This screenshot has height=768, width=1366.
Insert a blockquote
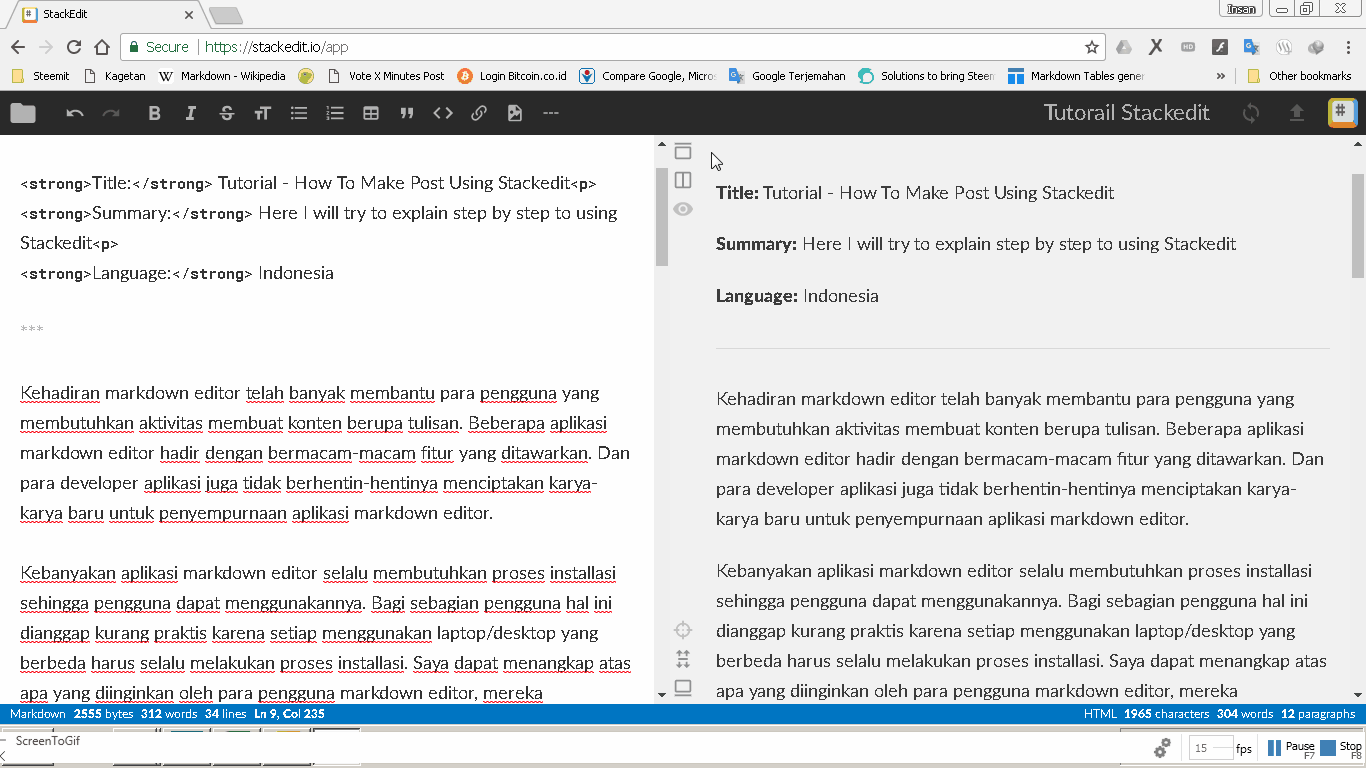point(407,113)
